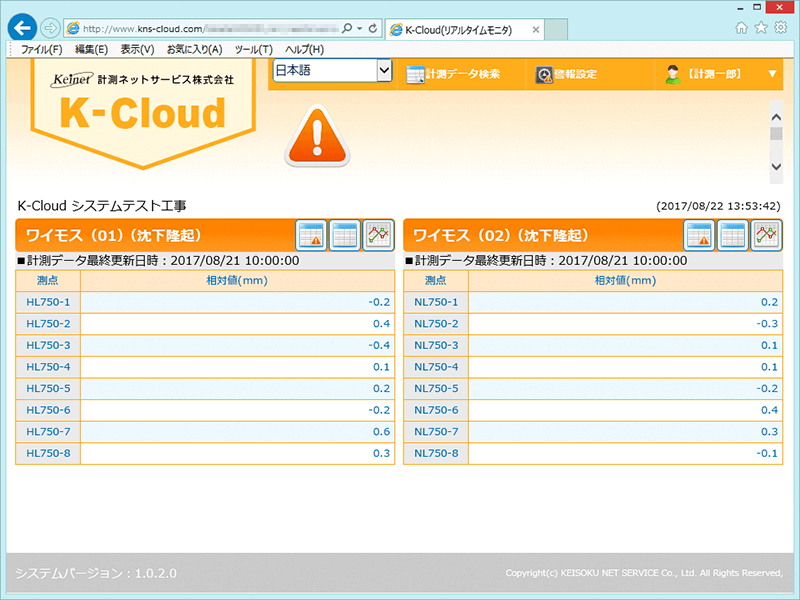Click the NL750-2 measurement point link
Screen dimensions: 800x600
tap(436, 323)
